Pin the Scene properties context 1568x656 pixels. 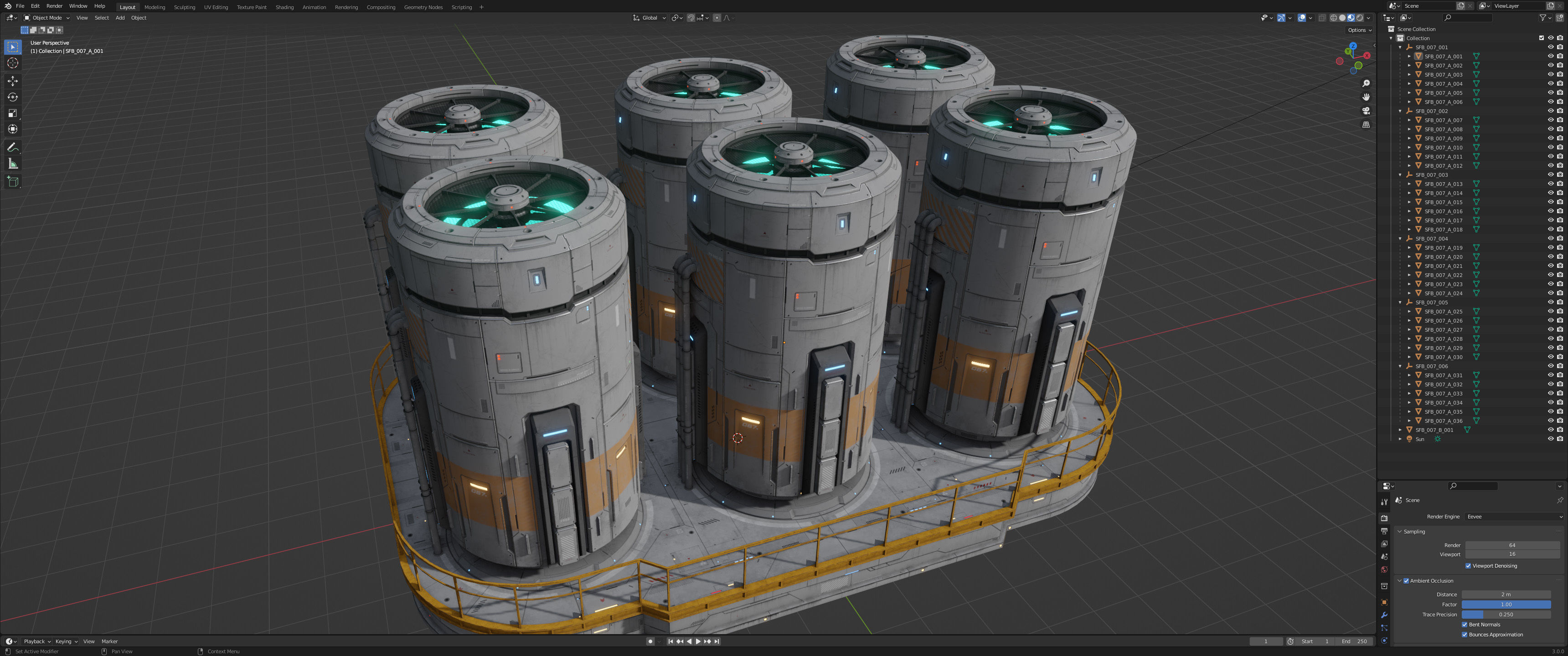1559,500
